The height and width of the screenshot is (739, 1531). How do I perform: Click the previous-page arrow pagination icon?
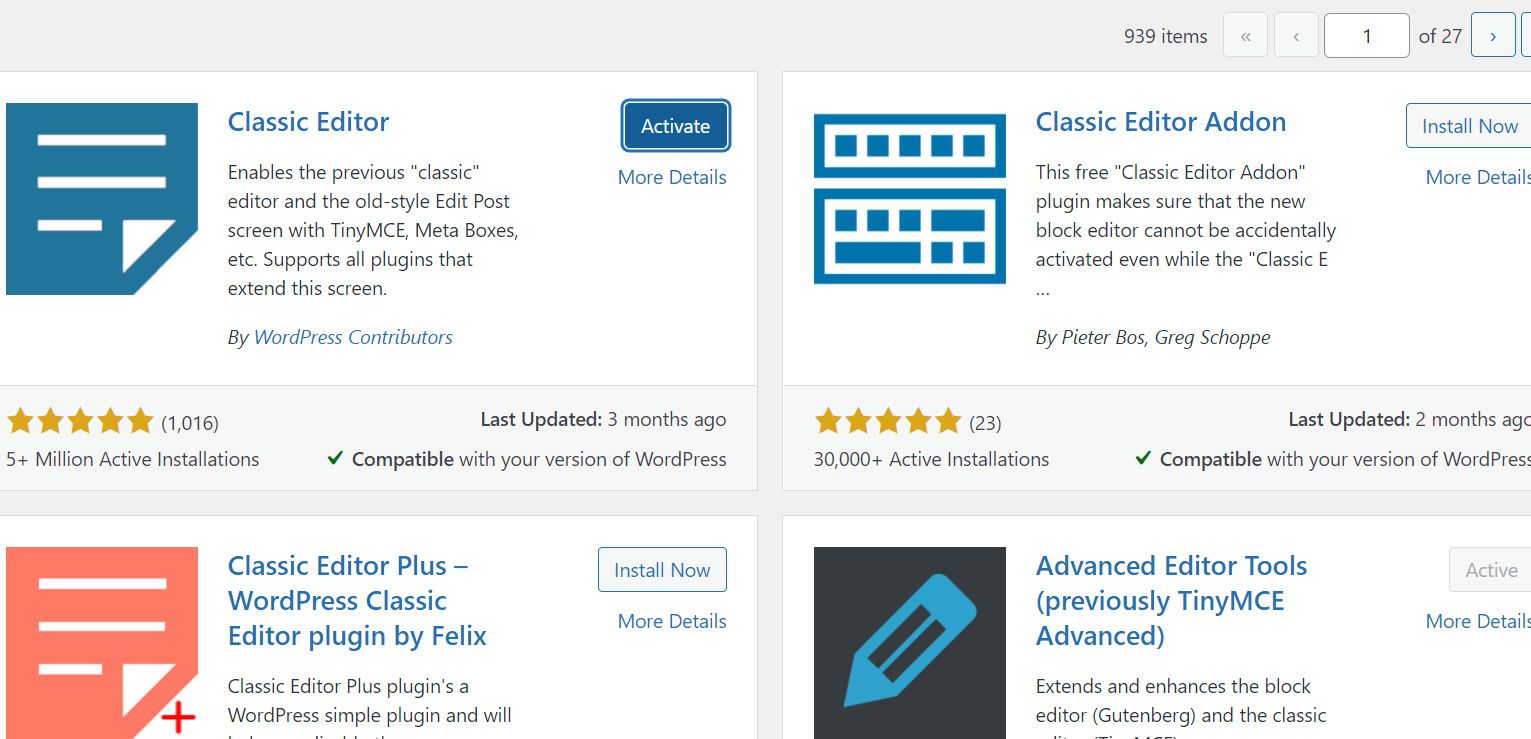coord(1296,35)
